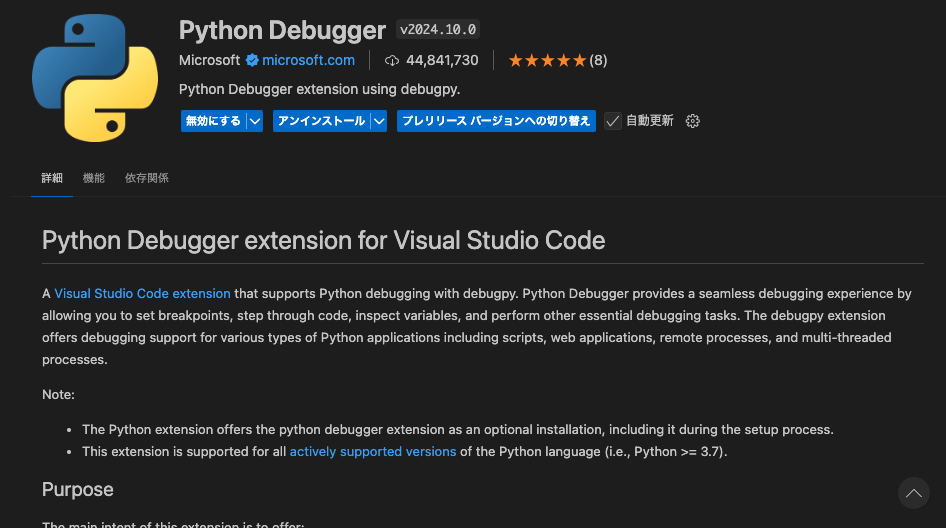Click 'Python Debugger extension for Visual Studio Code' heading
The height and width of the screenshot is (528, 946).
323,240
